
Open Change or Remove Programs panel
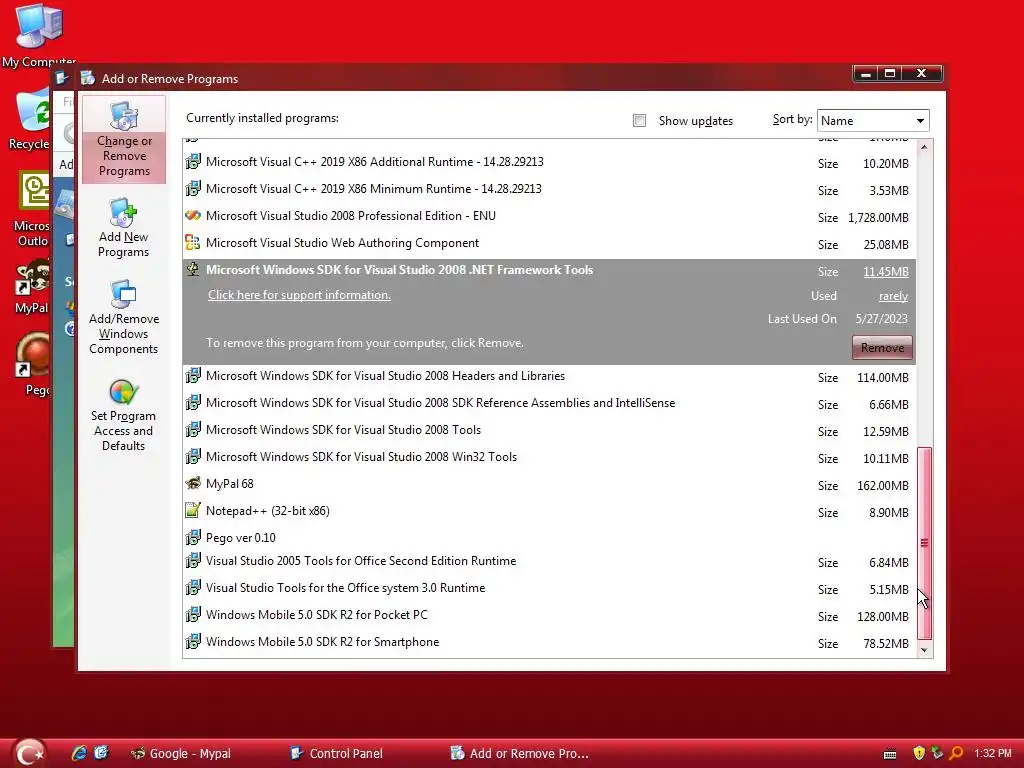pos(124,140)
